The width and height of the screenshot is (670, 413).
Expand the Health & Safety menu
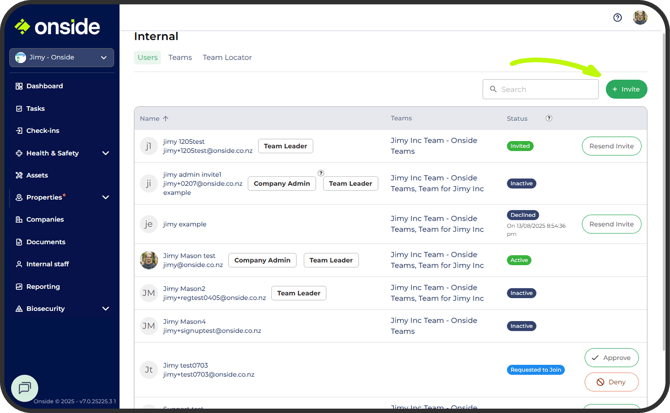pos(104,153)
